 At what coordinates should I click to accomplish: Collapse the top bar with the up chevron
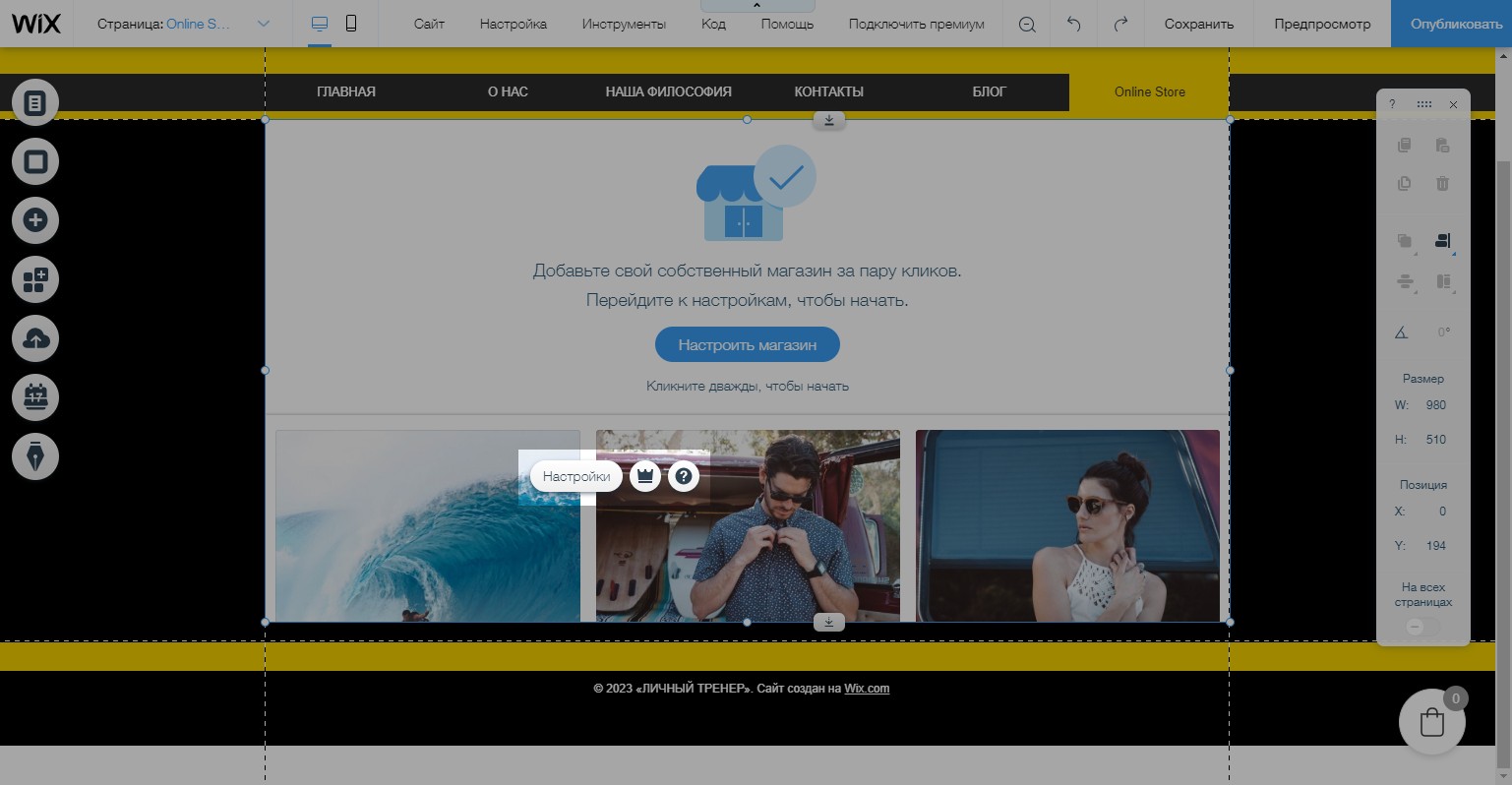pos(756,6)
